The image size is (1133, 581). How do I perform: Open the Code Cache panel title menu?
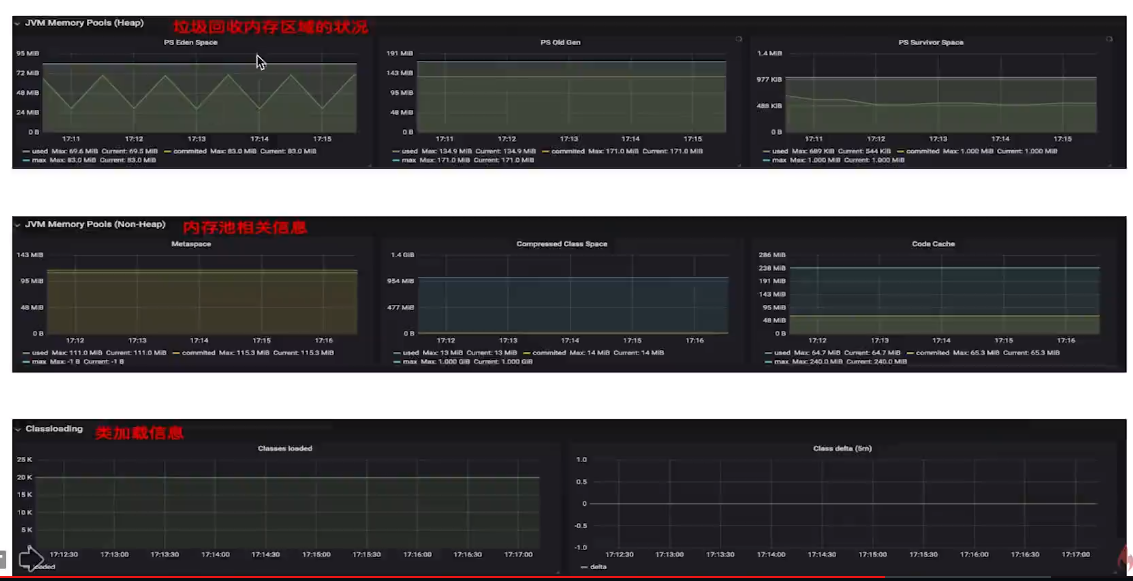(933, 244)
